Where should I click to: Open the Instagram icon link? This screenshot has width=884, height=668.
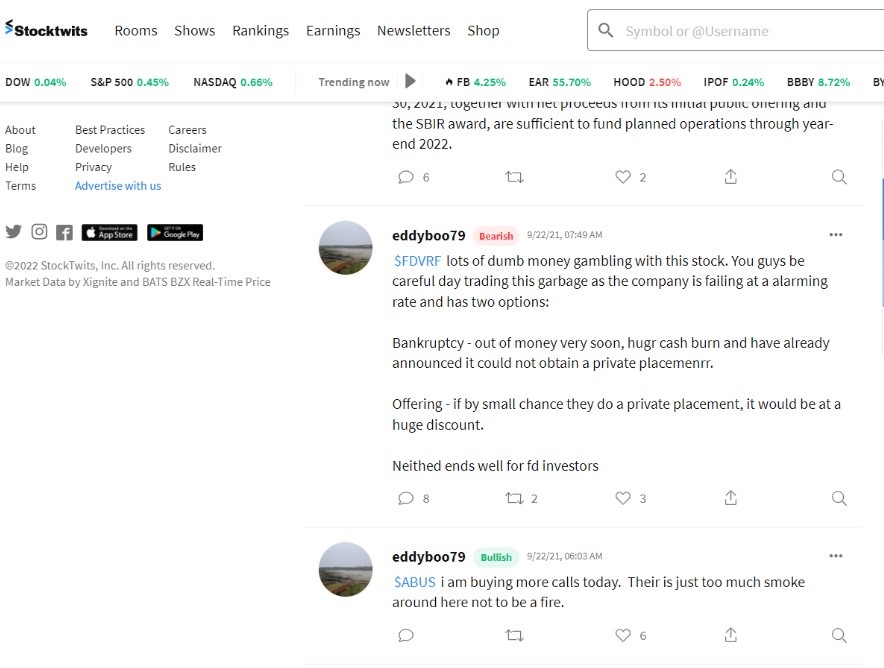[39, 232]
